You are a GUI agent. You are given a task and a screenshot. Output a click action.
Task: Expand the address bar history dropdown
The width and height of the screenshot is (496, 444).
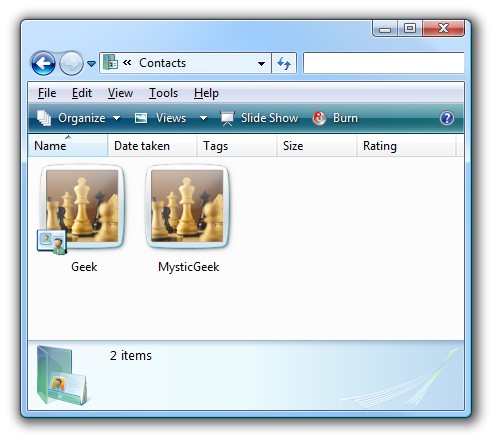(261, 63)
